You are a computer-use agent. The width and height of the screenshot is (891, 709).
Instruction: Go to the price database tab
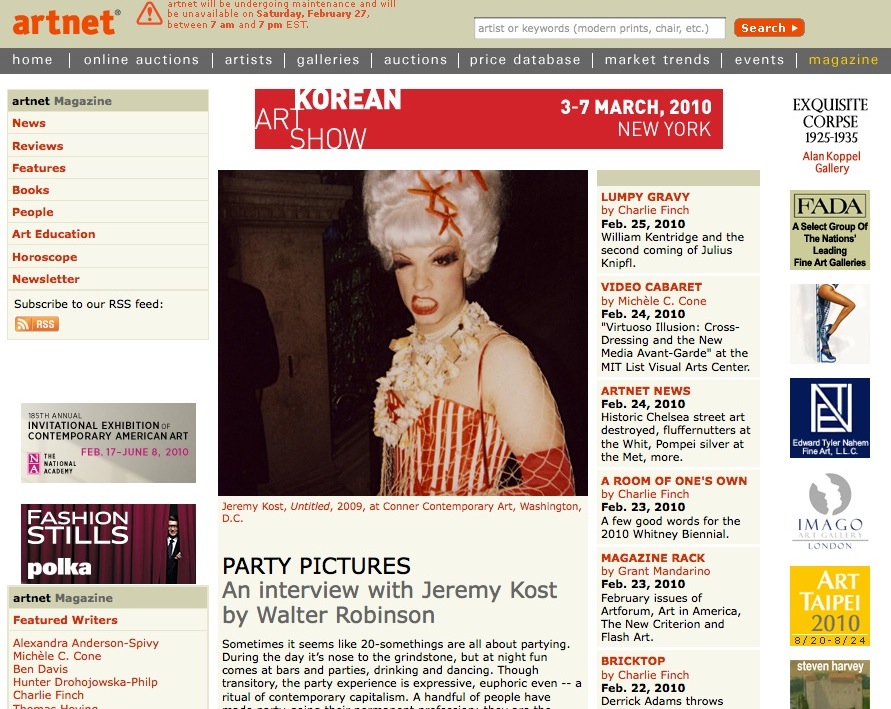[525, 60]
